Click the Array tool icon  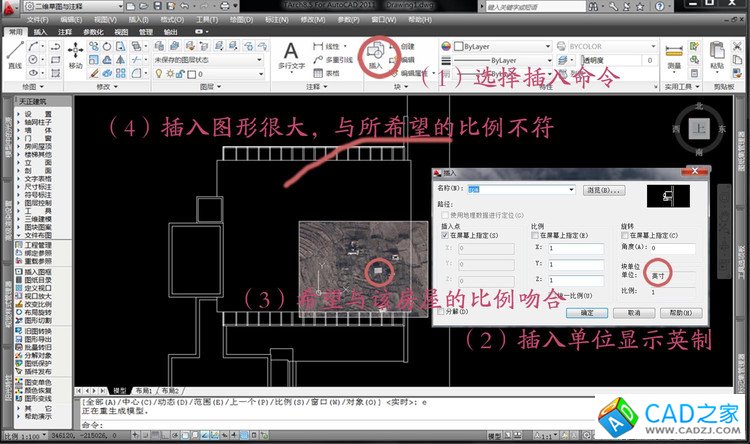tap(121, 73)
